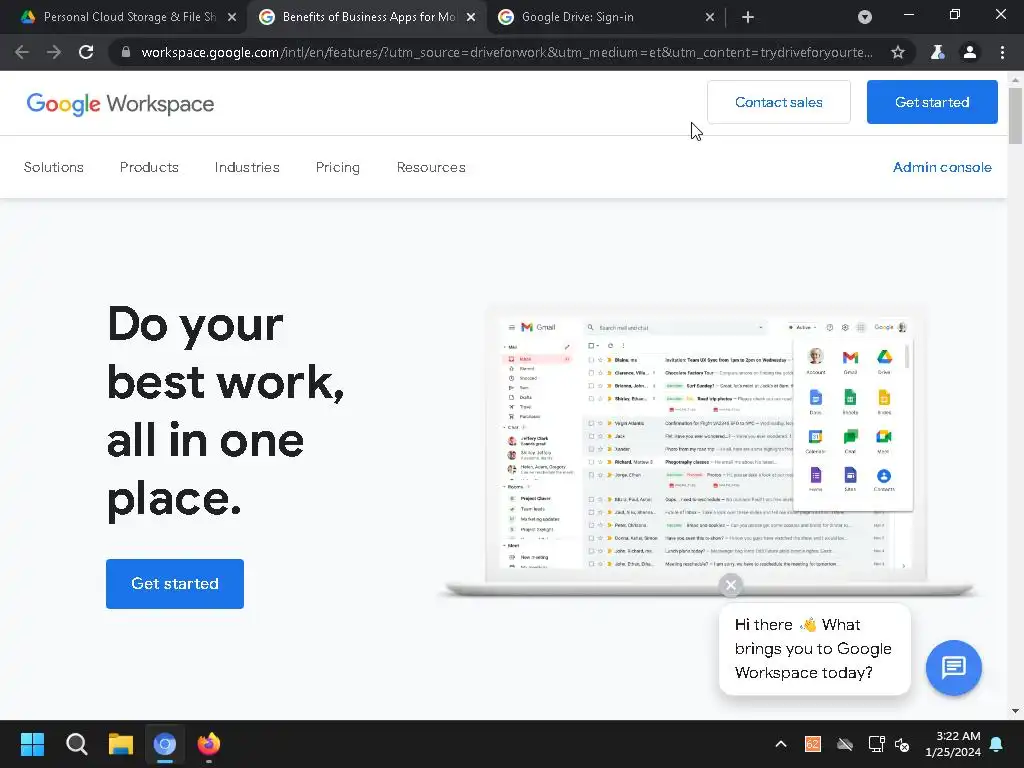
Task: Close the Benefits of Business Apps tab
Action: pos(471,17)
